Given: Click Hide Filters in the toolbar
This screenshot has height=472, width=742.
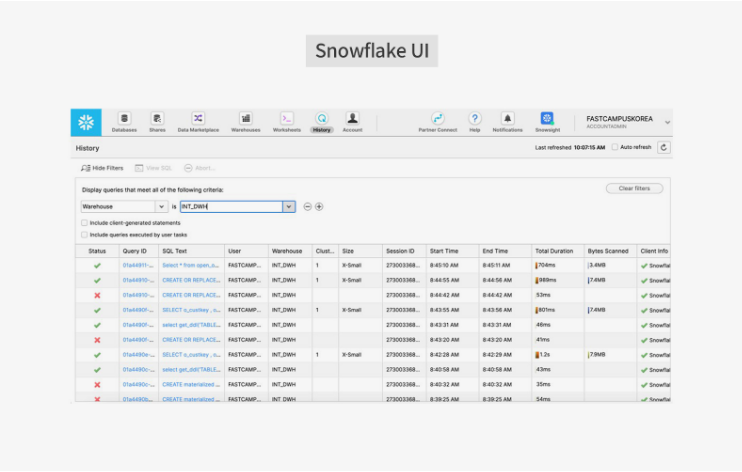Looking at the screenshot, I should (x=102, y=168).
